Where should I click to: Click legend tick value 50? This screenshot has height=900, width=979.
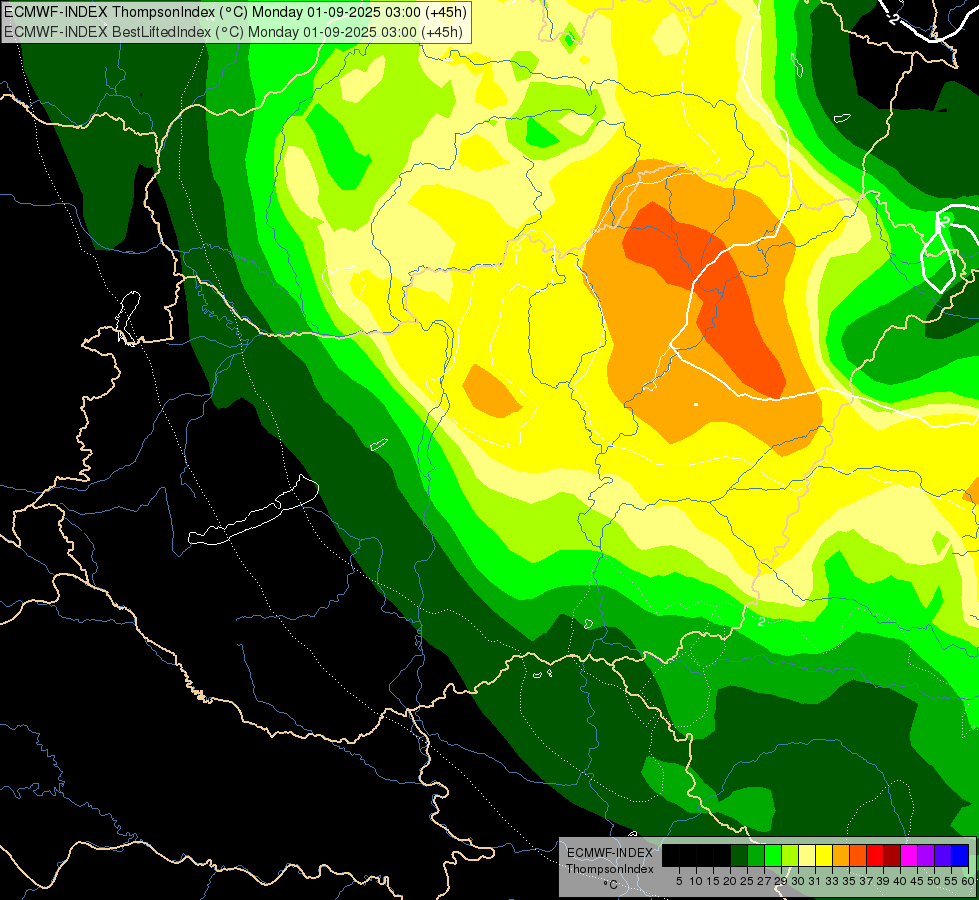pos(935,881)
